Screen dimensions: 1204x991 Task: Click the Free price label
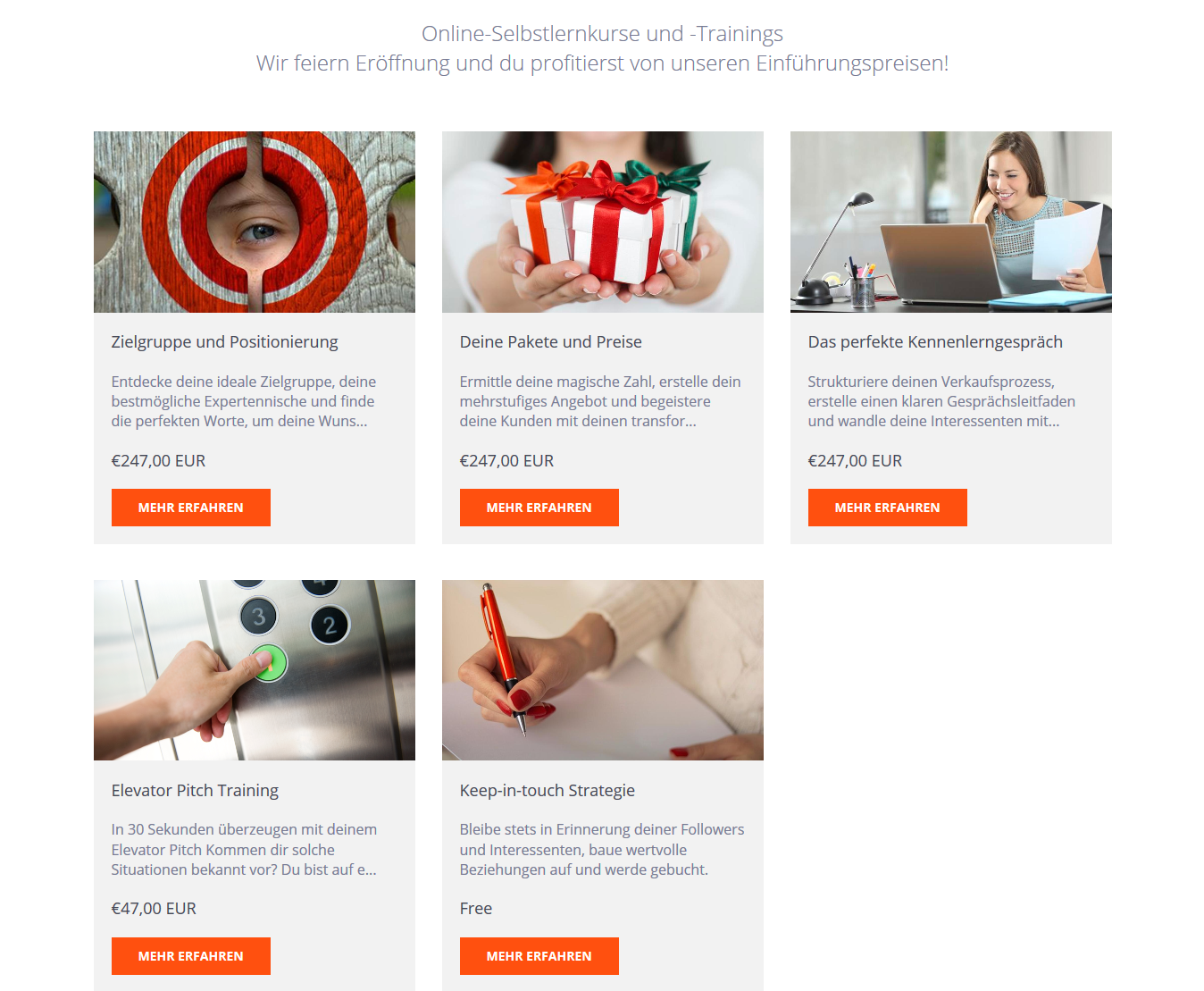[476, 909]
